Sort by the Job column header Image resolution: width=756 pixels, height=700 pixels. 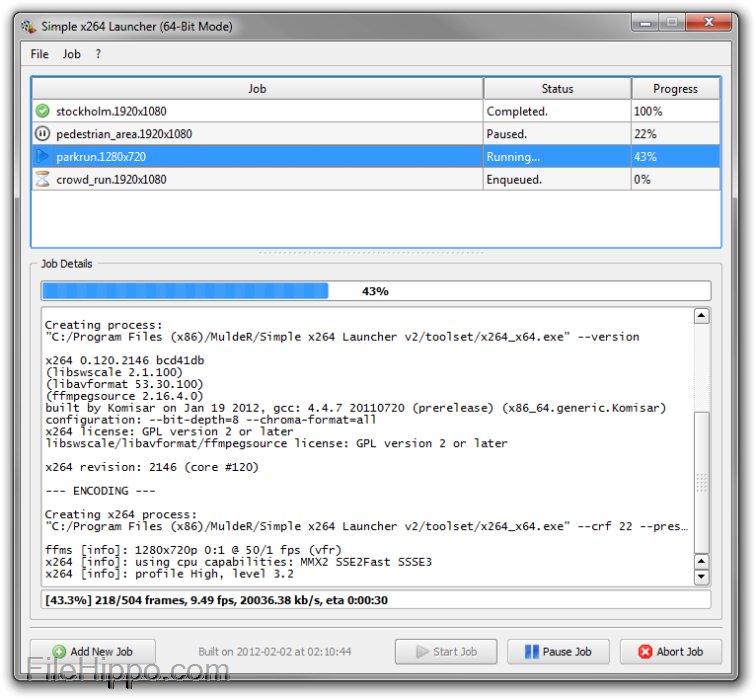coord(257,89)
